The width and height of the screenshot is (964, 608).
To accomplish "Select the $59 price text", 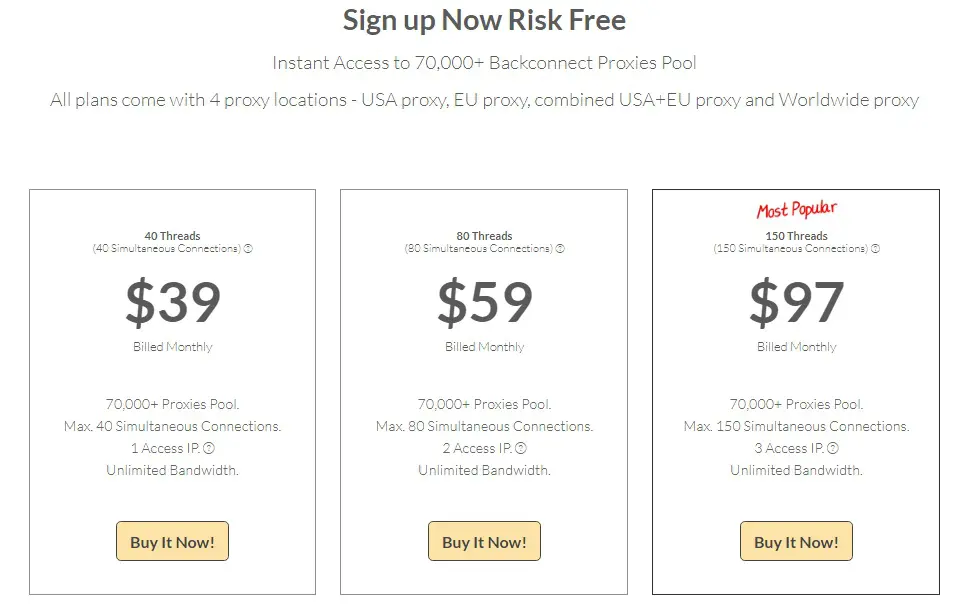I will pyautogui.click(x=484, y=302).
